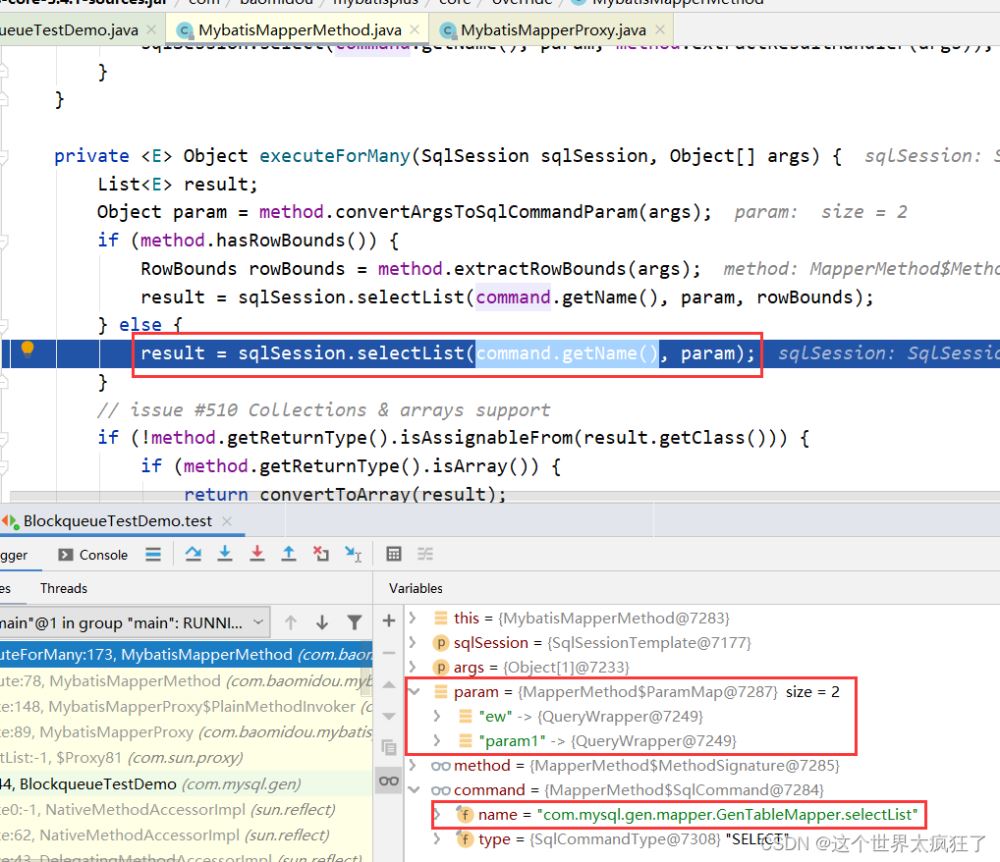1000x862 pixels.
Task: Switch to the Threads tab
Action: (x=64, y=588)
